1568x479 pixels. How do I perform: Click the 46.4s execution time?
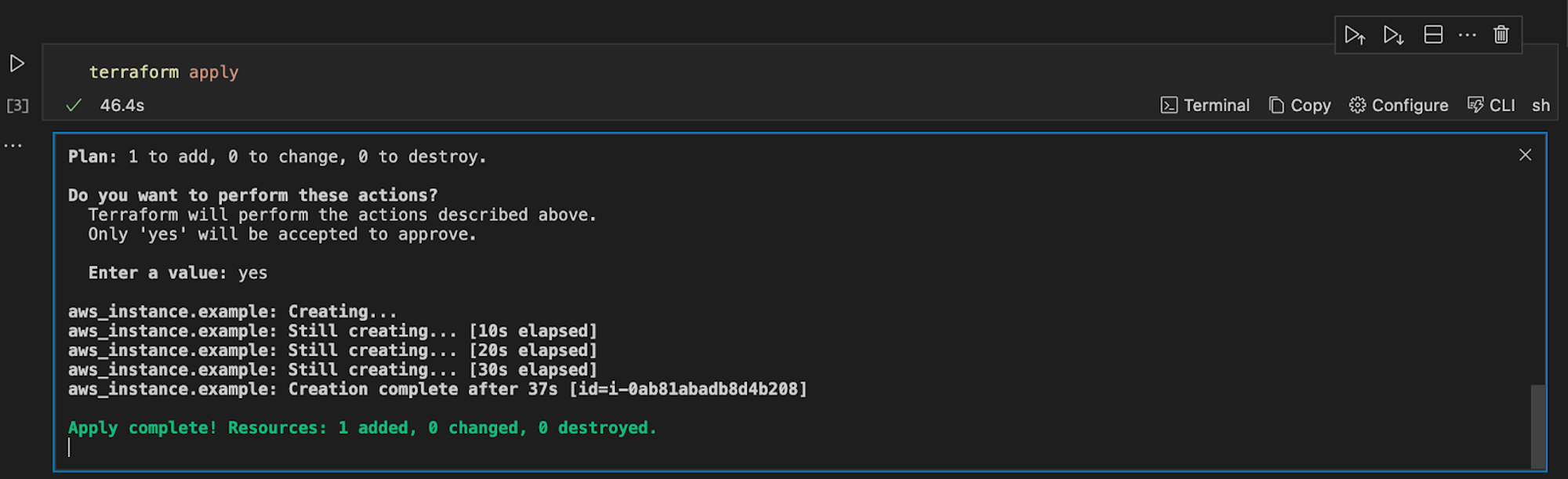pos(122,105)
